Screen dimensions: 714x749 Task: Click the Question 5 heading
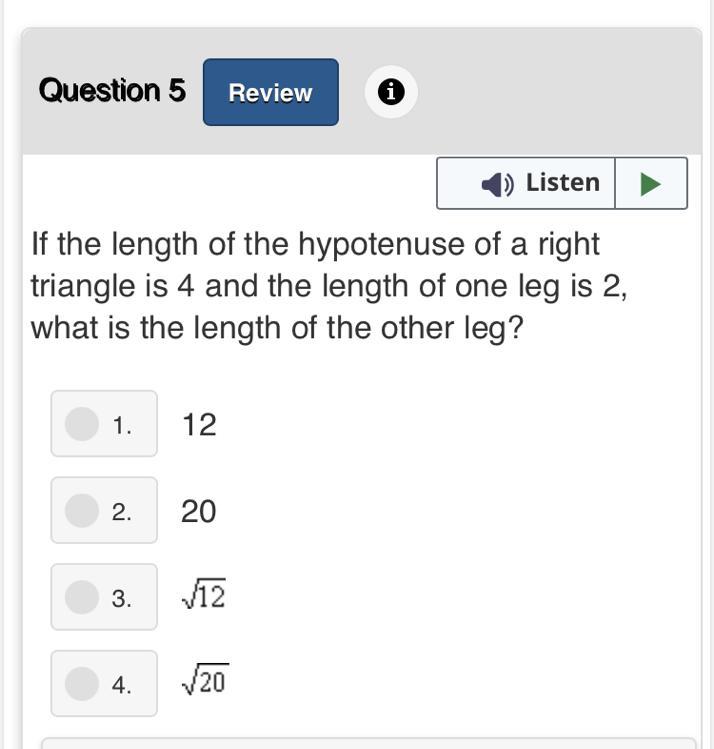point(112,90)
